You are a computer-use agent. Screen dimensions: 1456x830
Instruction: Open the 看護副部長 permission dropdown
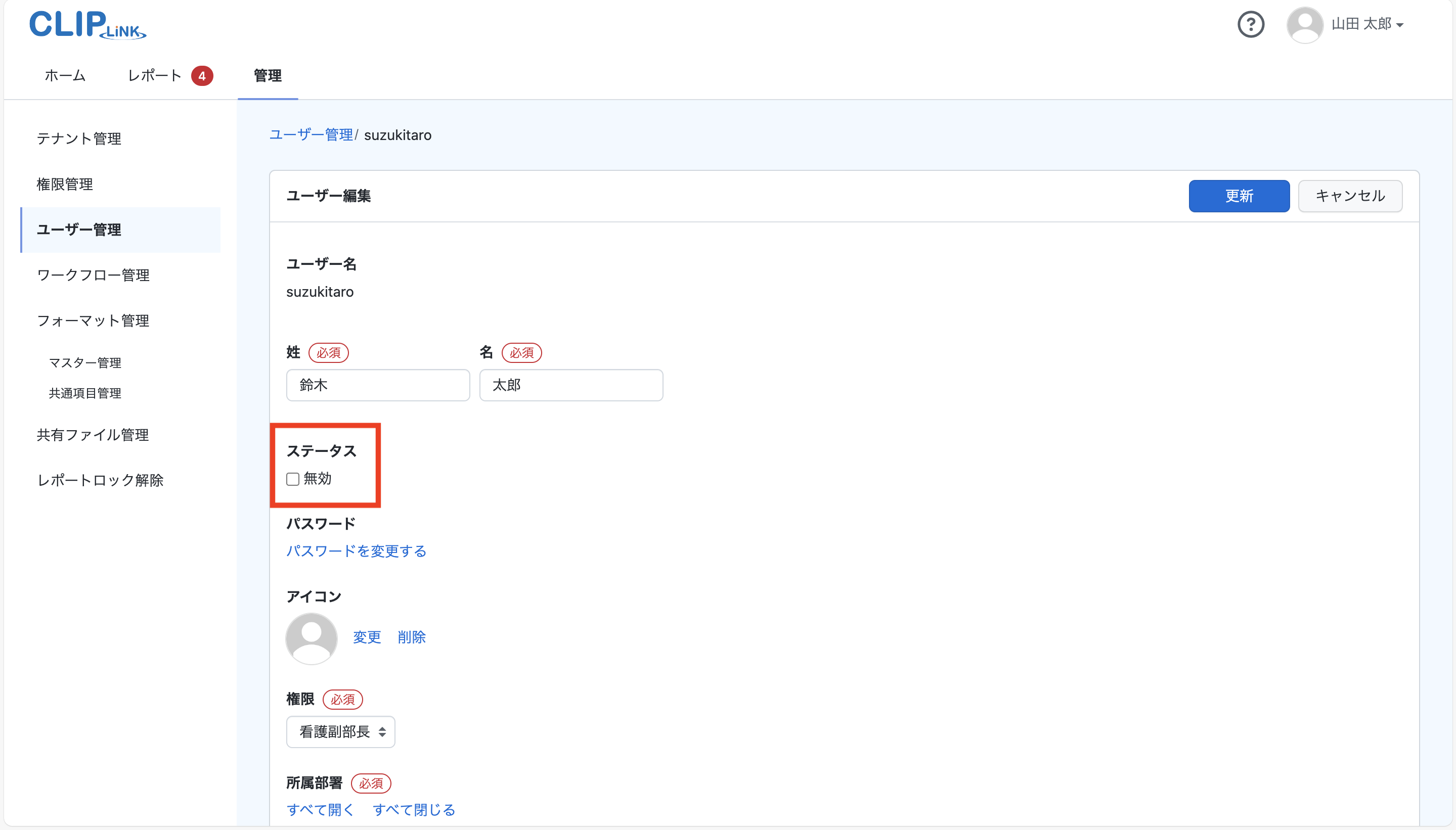(x=340, y=731)
